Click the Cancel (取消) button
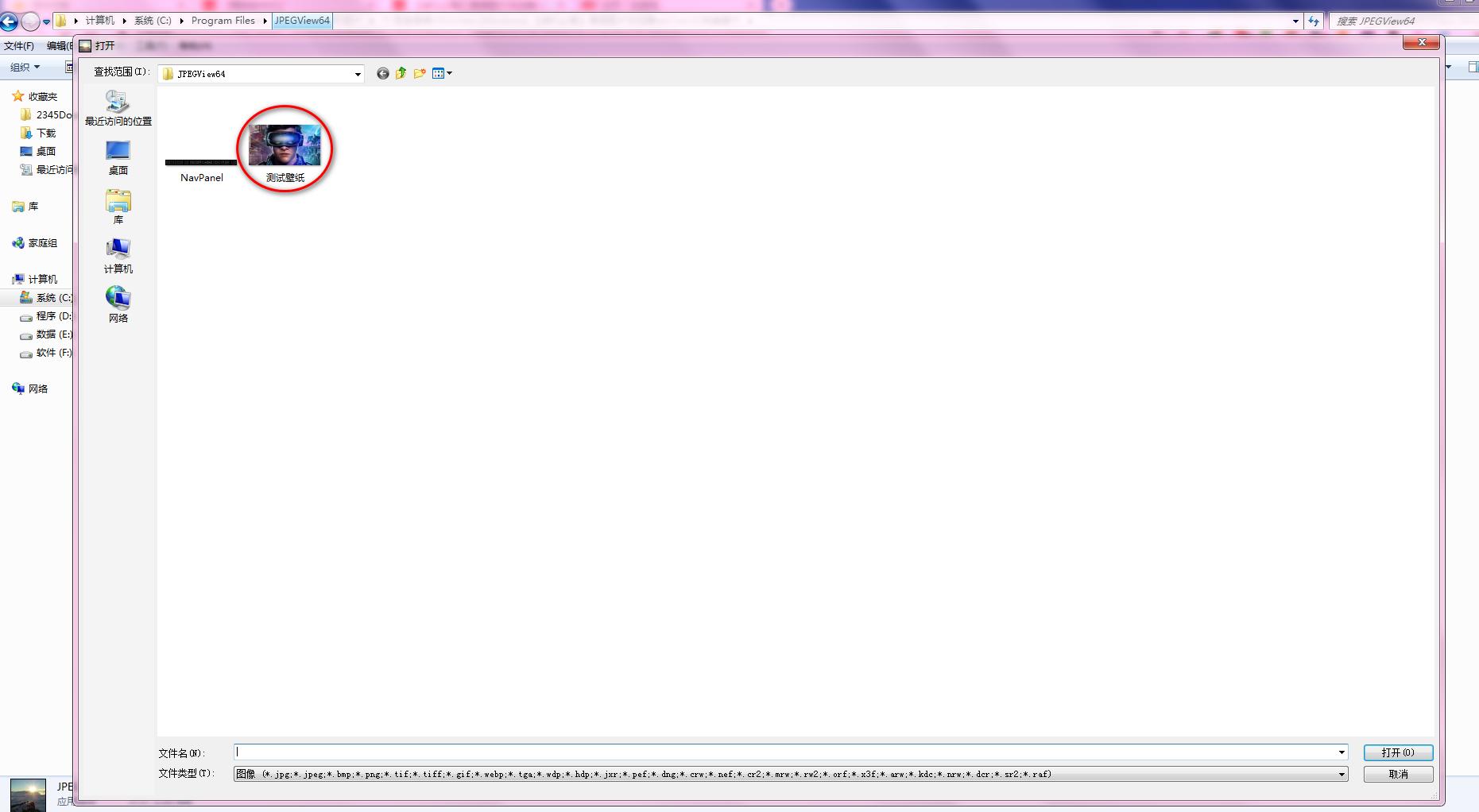1479x812 pixels. tap(1398, 774)
